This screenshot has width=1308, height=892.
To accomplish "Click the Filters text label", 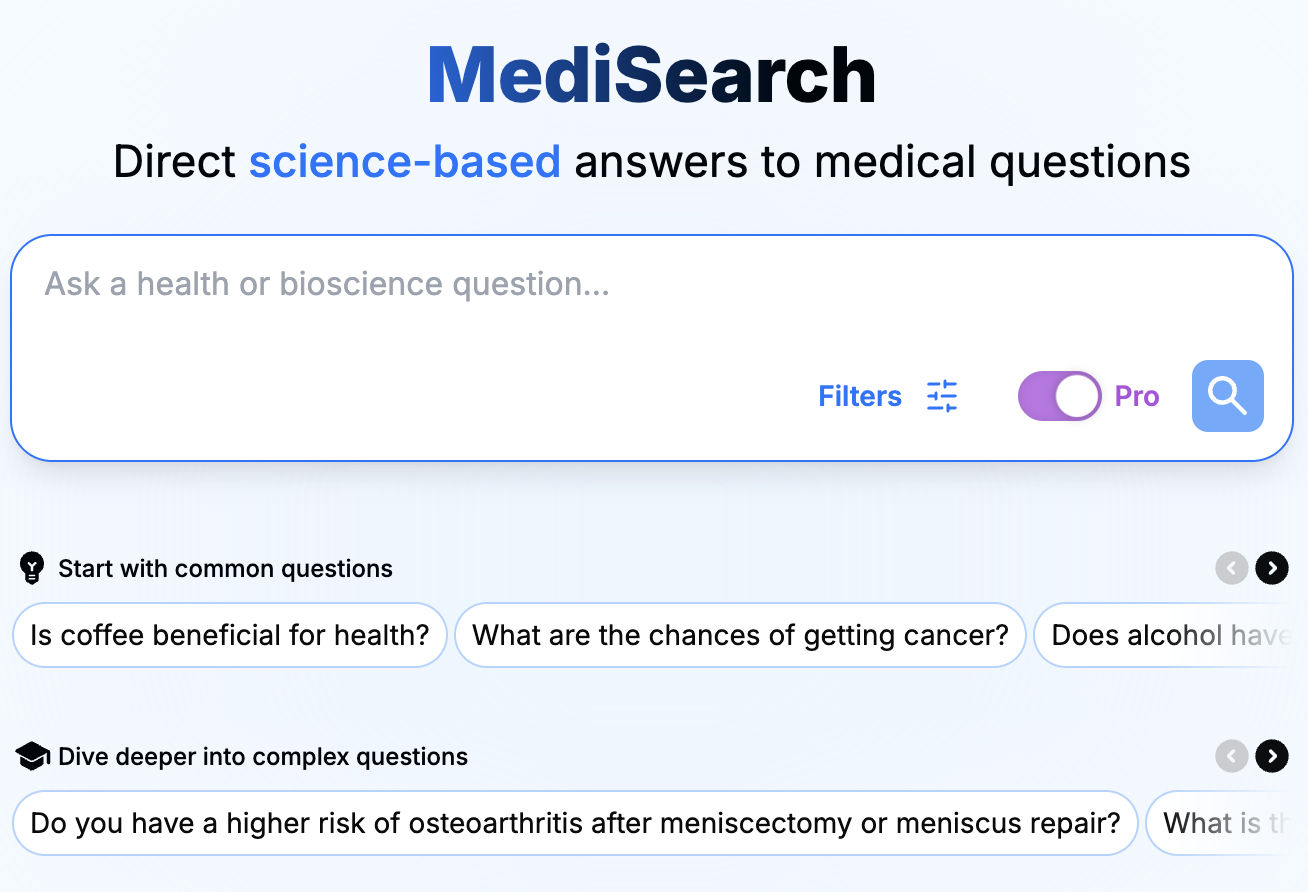I will pos(859,396).
